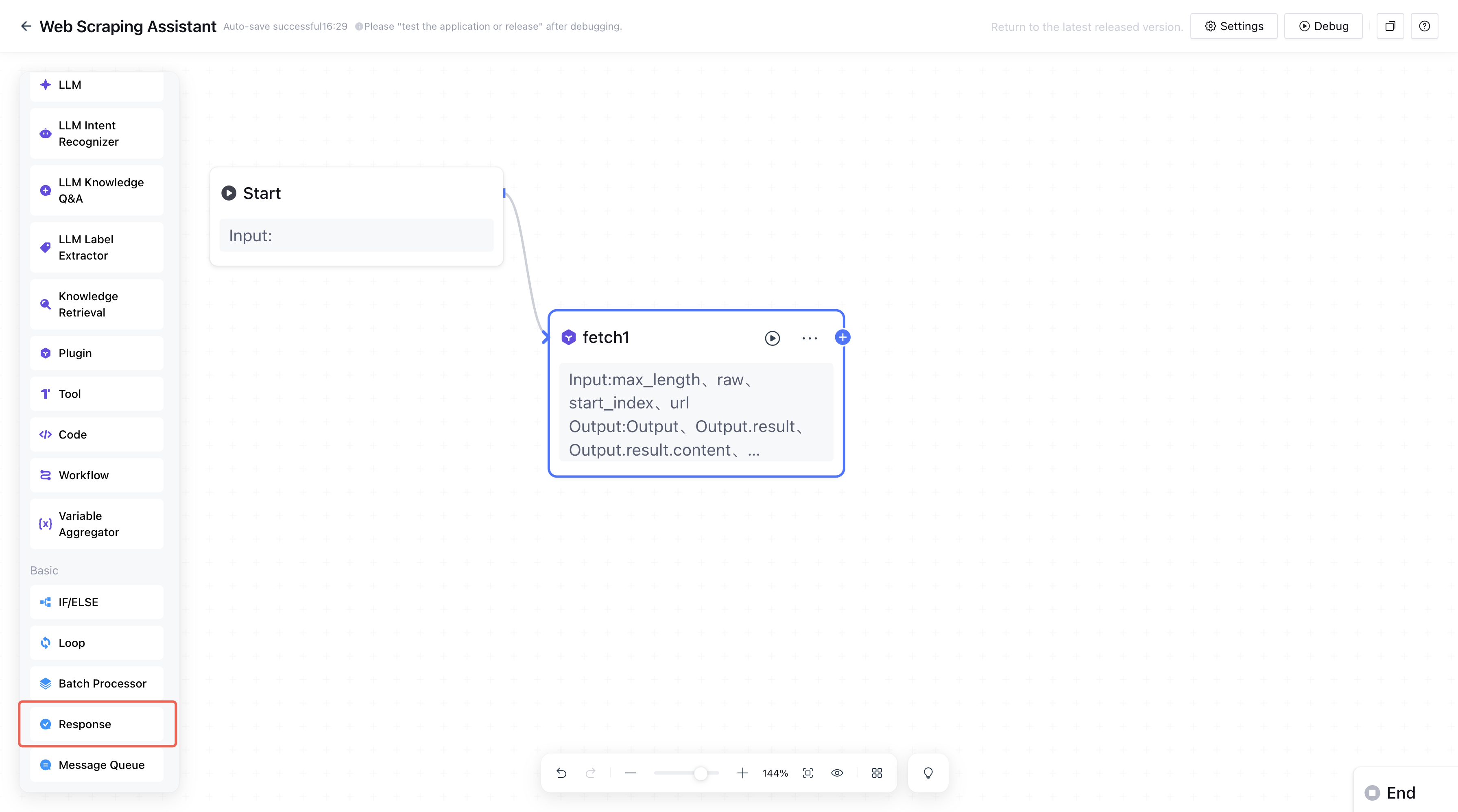
Task: Click the blue plus connector on fetch1
Action: coord(842,337)
